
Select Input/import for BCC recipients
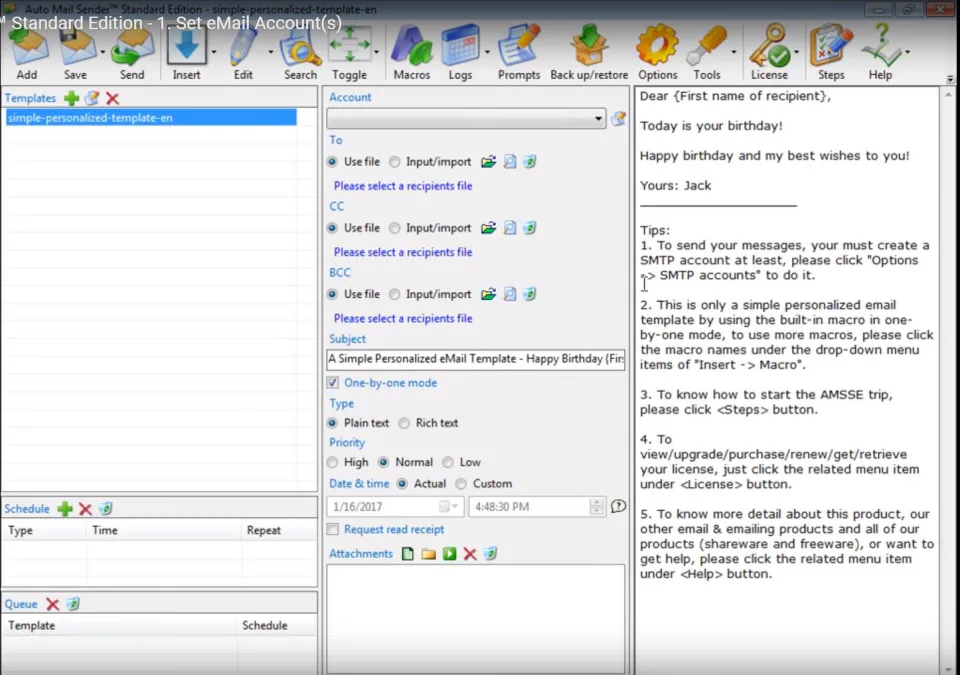click(x=395, y=294)
